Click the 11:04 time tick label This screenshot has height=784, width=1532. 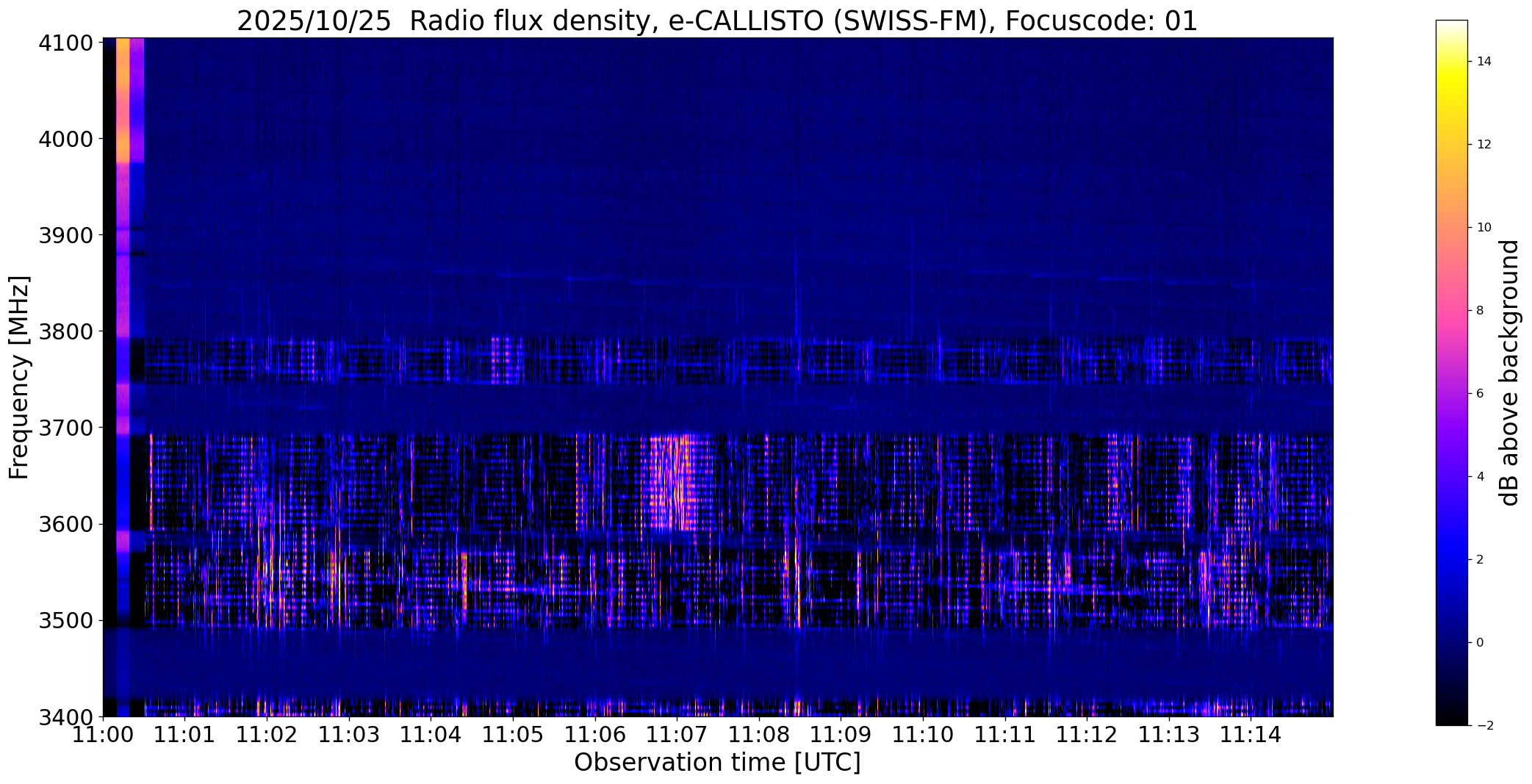[431, 734]
